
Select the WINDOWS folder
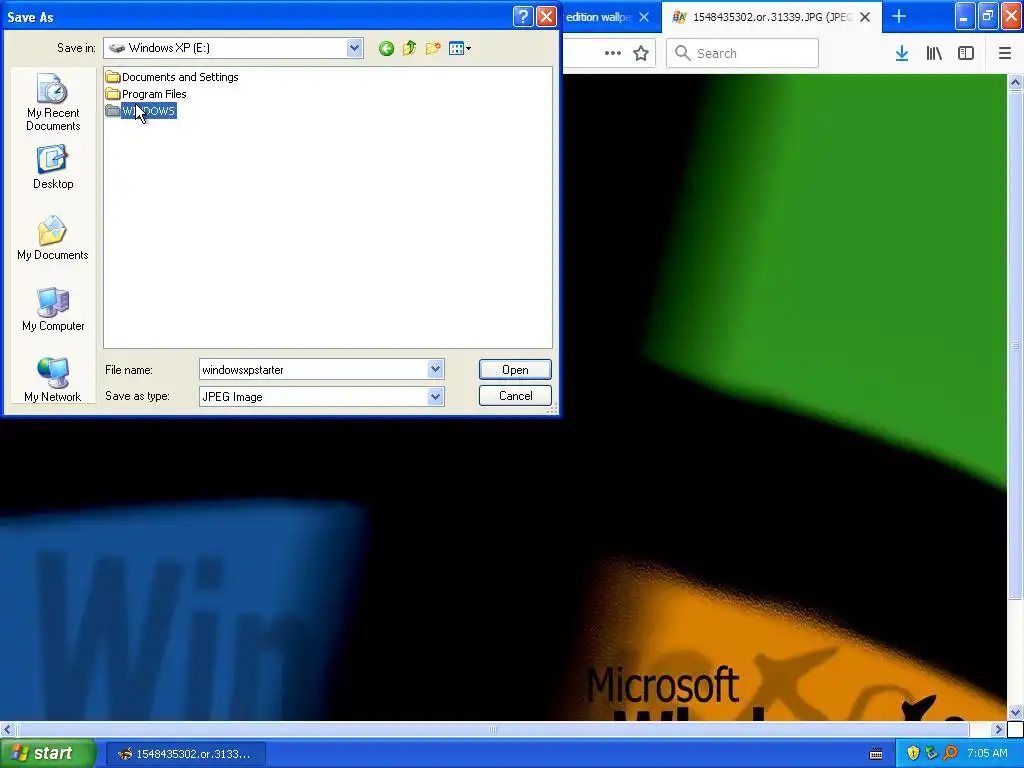(x=141, y=111)
